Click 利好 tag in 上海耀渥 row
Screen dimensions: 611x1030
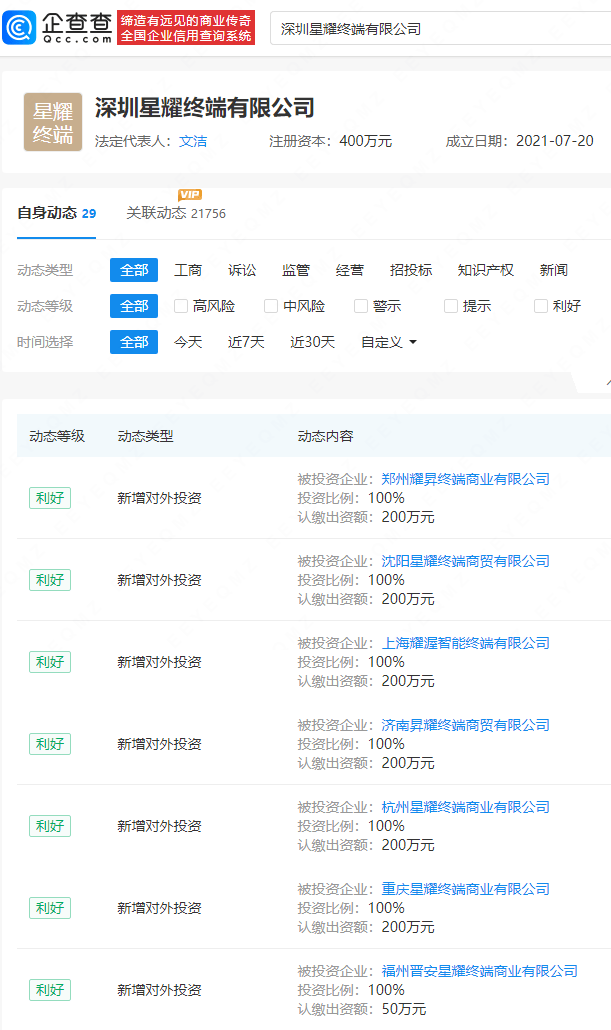(50, 662)
